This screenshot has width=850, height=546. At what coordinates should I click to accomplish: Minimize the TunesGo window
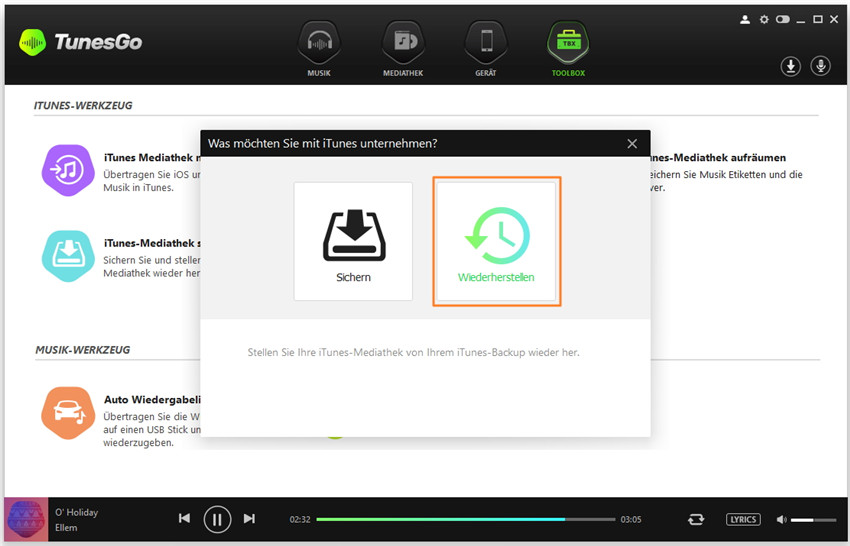coord(801,20)
